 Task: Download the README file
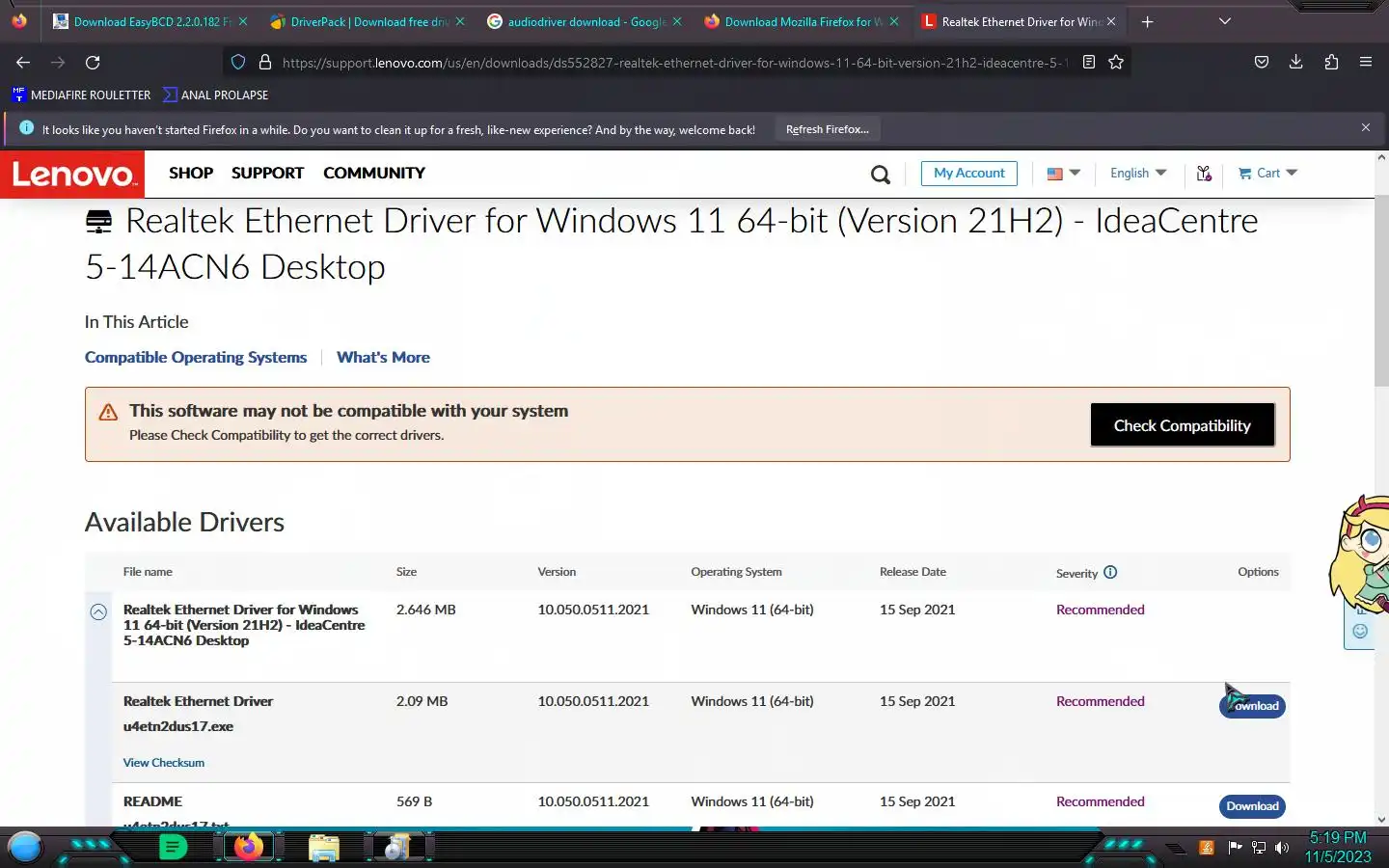pyautogui.click(x=1252, y=806)
